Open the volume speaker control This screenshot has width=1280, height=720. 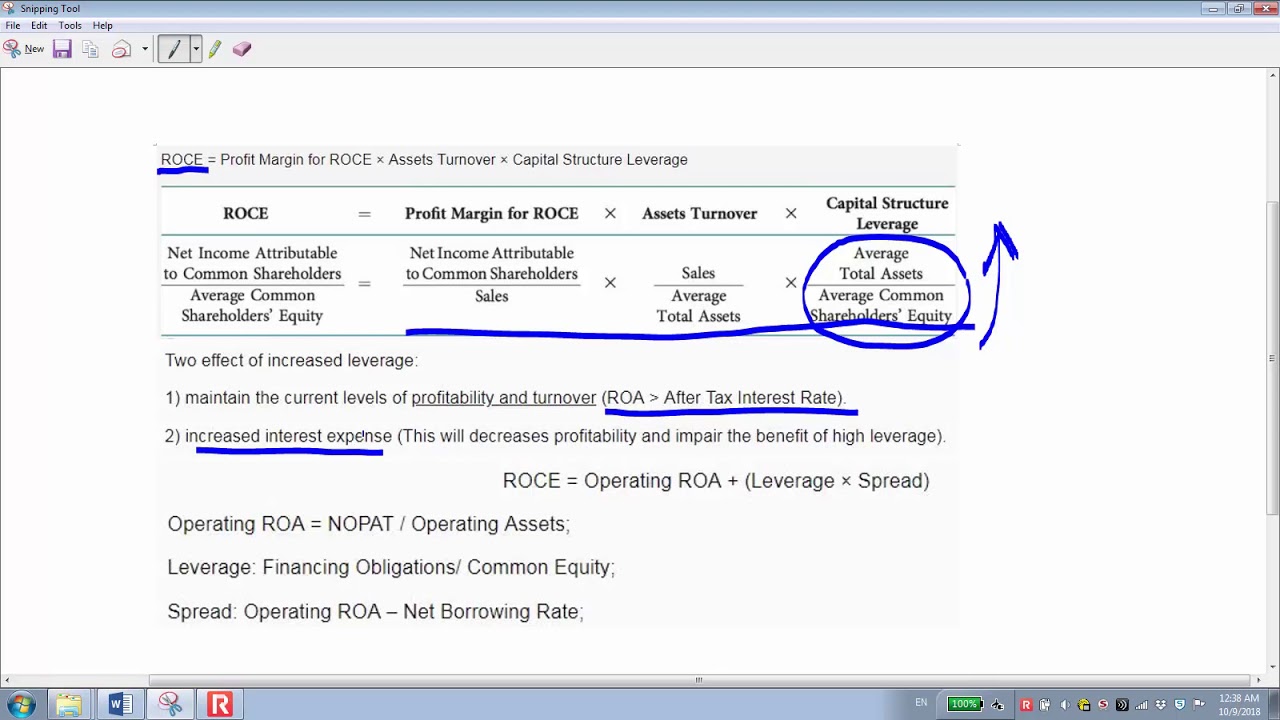coord(1065,705)
